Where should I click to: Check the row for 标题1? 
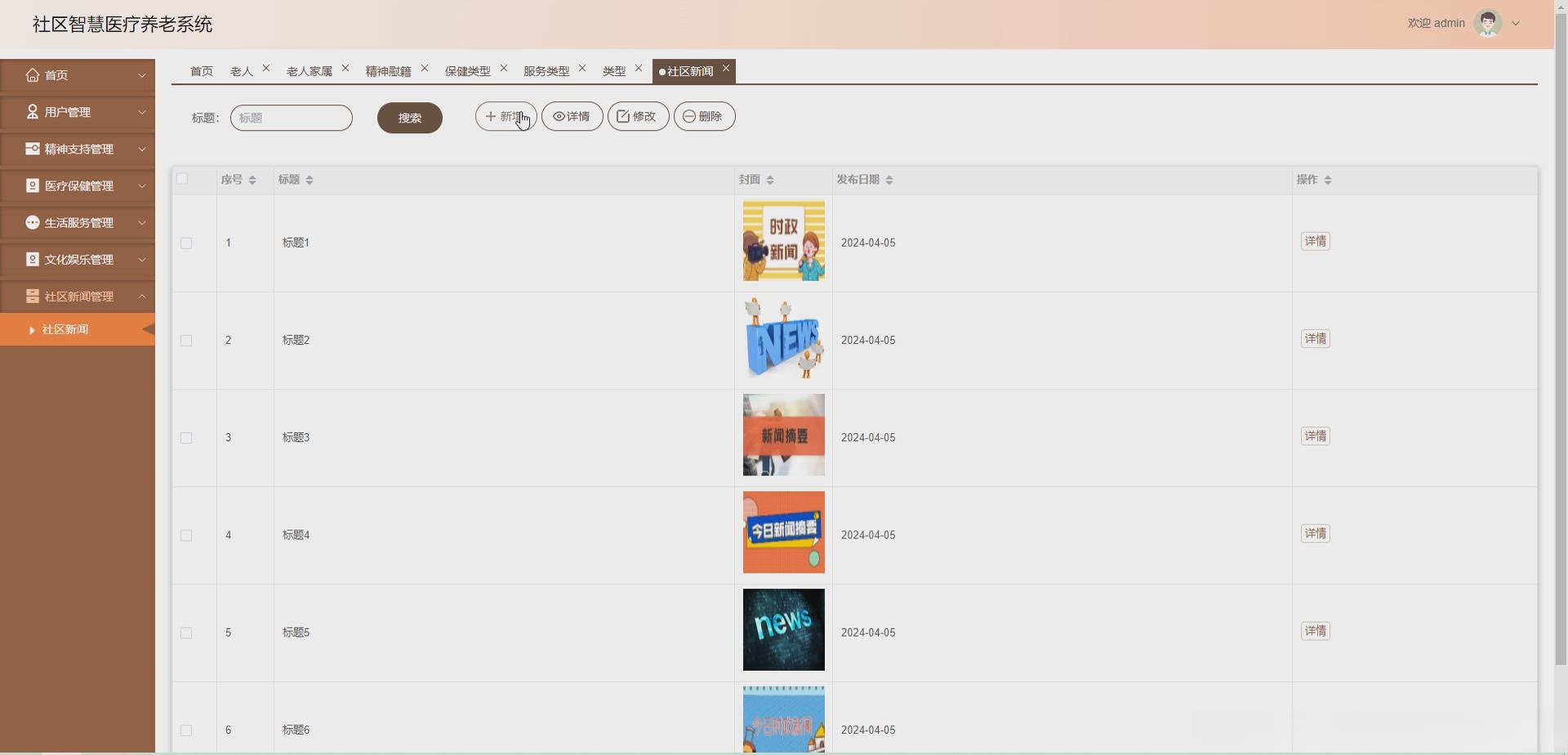(186, 243)
